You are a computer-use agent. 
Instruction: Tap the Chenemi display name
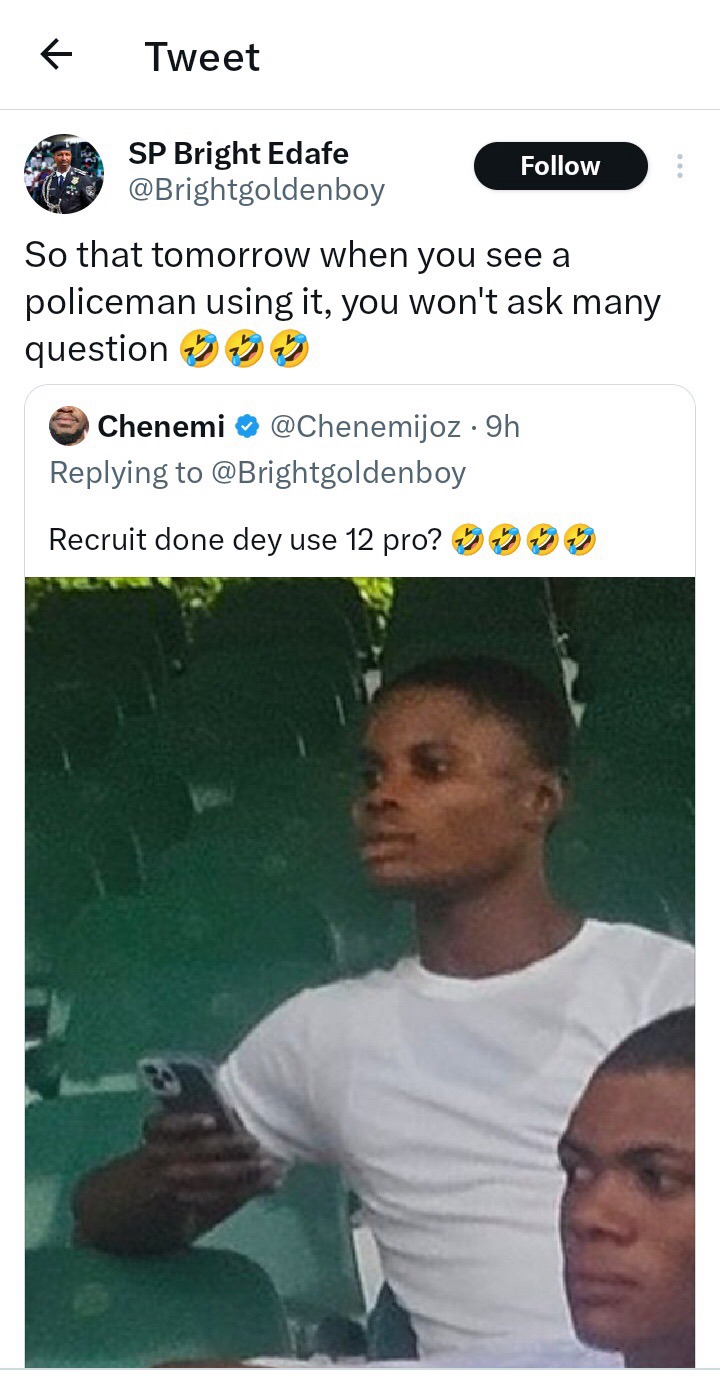(161, 427)
